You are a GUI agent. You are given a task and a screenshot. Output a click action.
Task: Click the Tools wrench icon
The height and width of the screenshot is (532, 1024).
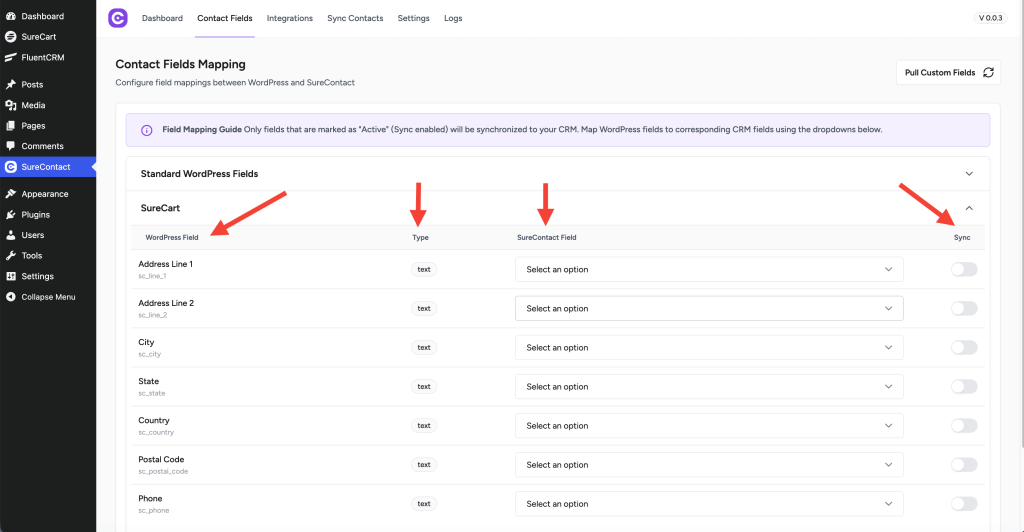point(10,256)
